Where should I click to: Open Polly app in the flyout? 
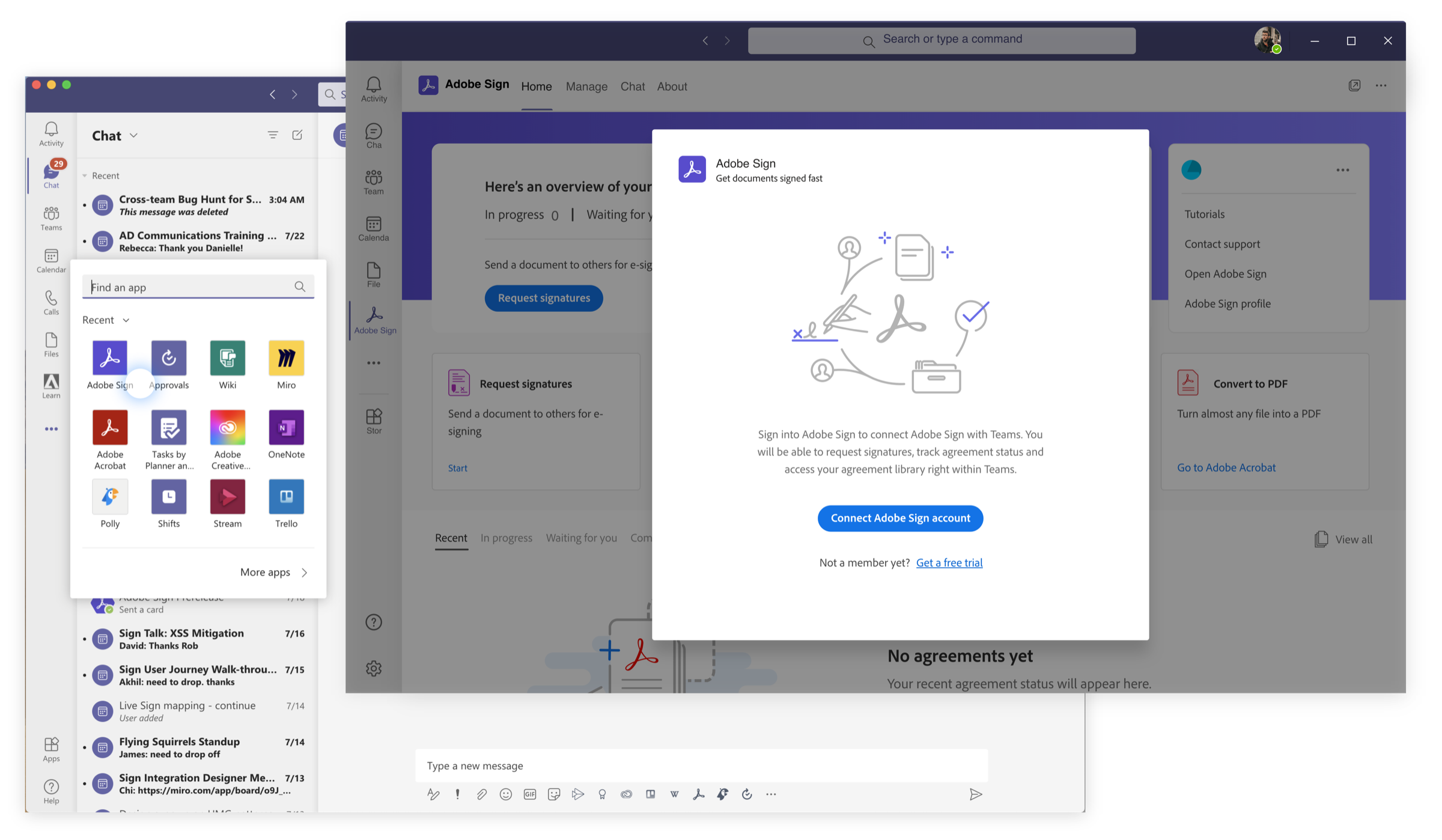109,504
